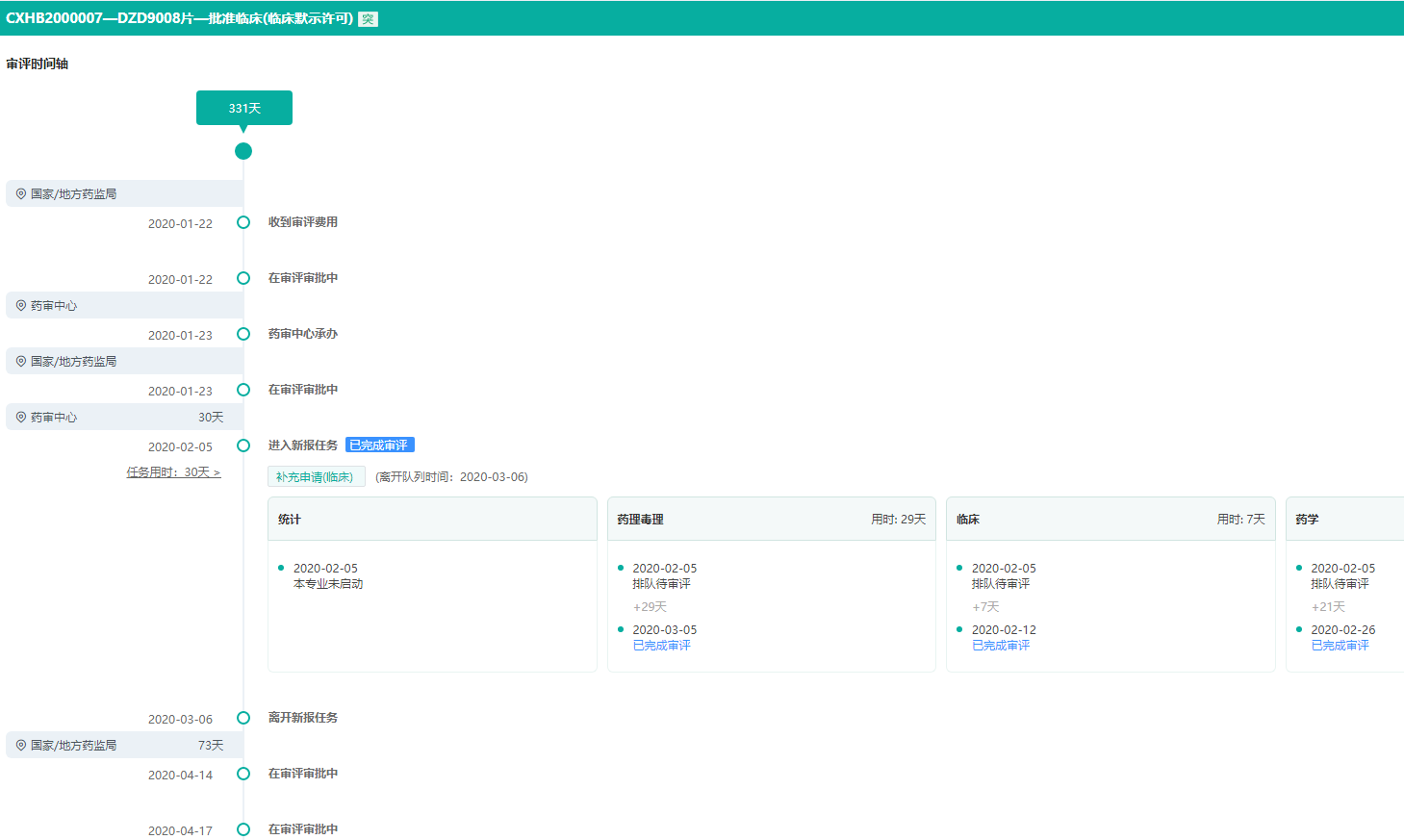Image resolution: width=1404 pixels, height=840 pixels.
Task: Click the solid teal timeline start dot
Action: pos(243,151)
